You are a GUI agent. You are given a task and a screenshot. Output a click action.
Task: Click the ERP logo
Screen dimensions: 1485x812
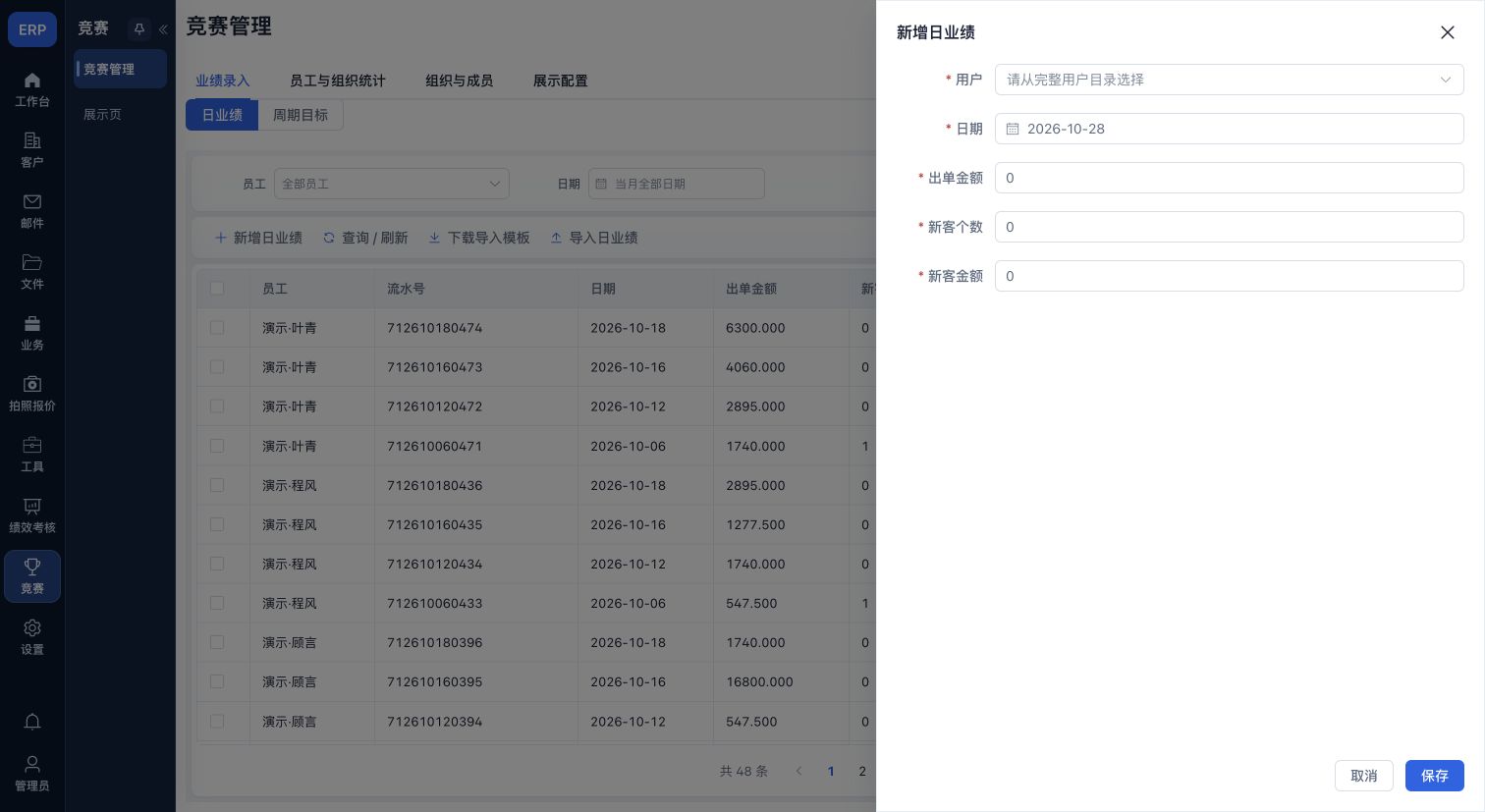(32, 29)
